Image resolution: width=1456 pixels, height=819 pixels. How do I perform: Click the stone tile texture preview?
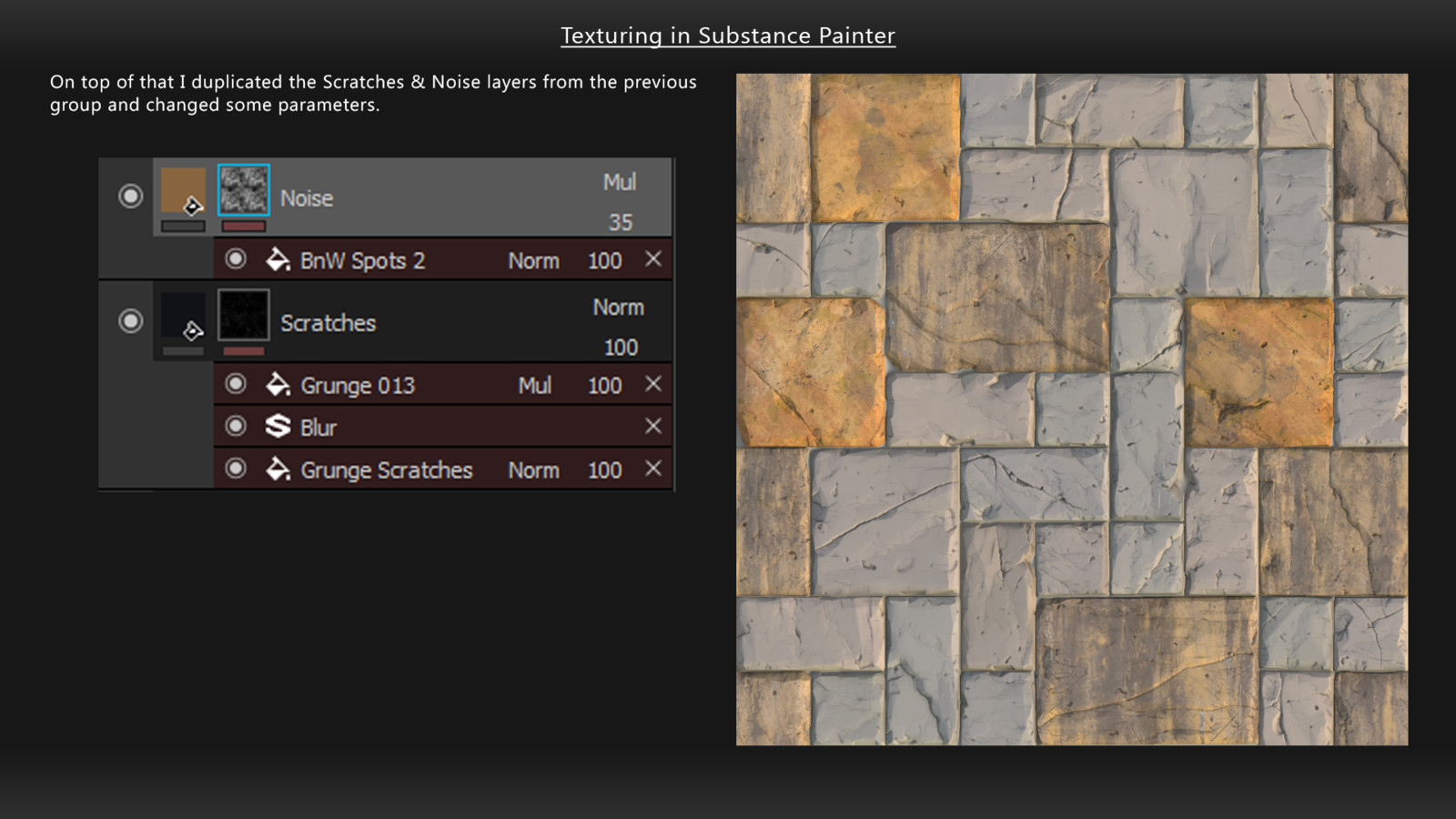tap(1072, 409)
